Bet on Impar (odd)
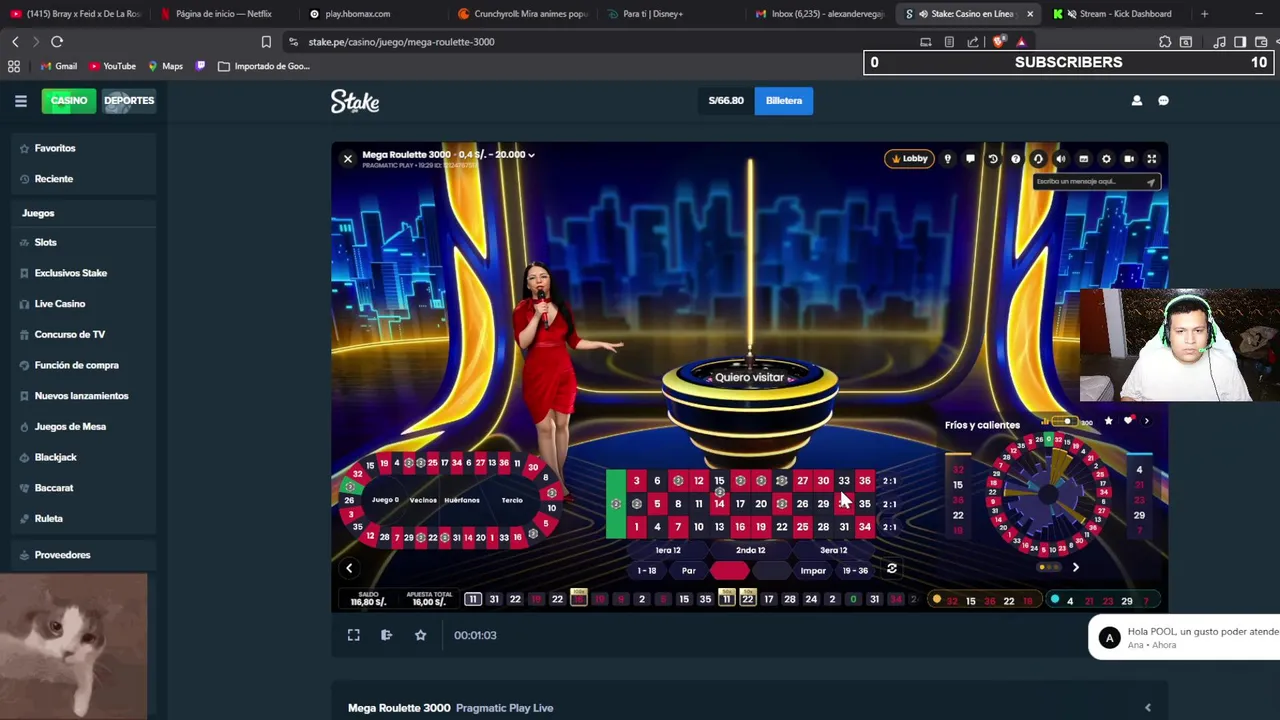Image resolution: width=1280 pixels, height=720 pixels. [x=813, y=571]
